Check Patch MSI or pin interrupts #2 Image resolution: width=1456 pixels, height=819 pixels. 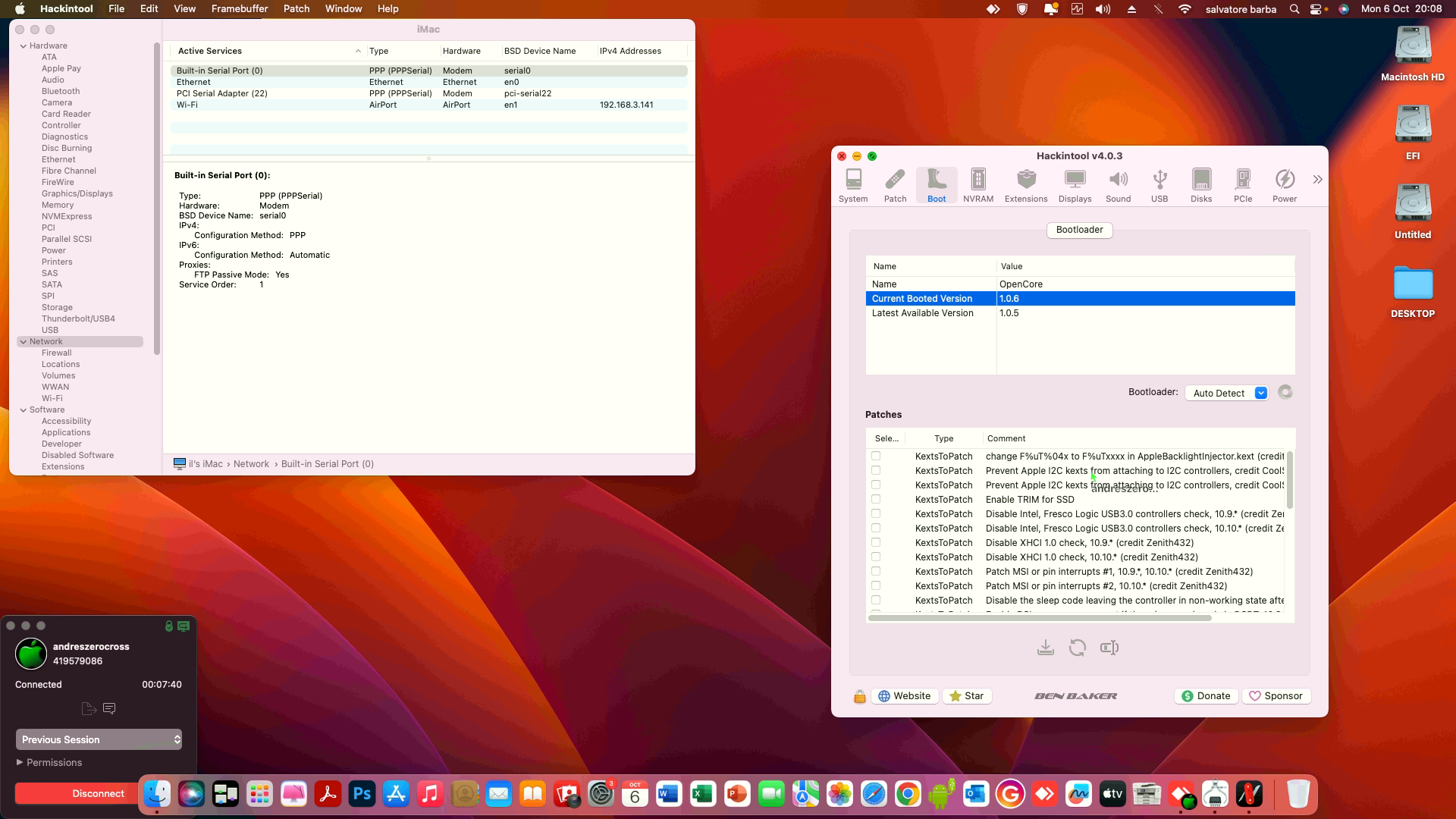[x=876, y=585]
